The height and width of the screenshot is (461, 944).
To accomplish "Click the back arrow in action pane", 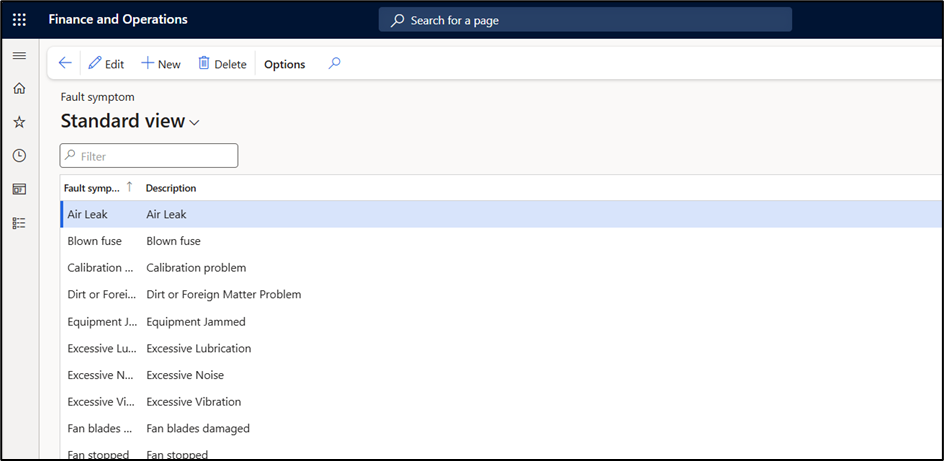I will (x=65, y=63).
